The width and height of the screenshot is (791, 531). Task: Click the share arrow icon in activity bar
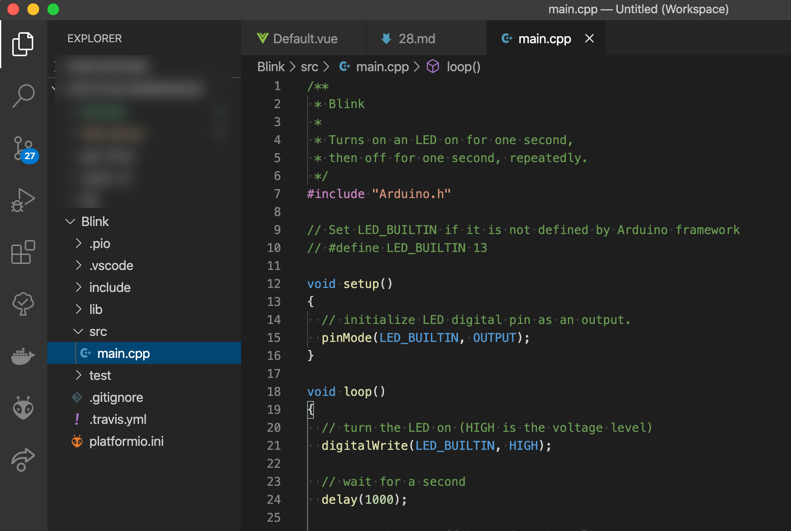[23, 460]
